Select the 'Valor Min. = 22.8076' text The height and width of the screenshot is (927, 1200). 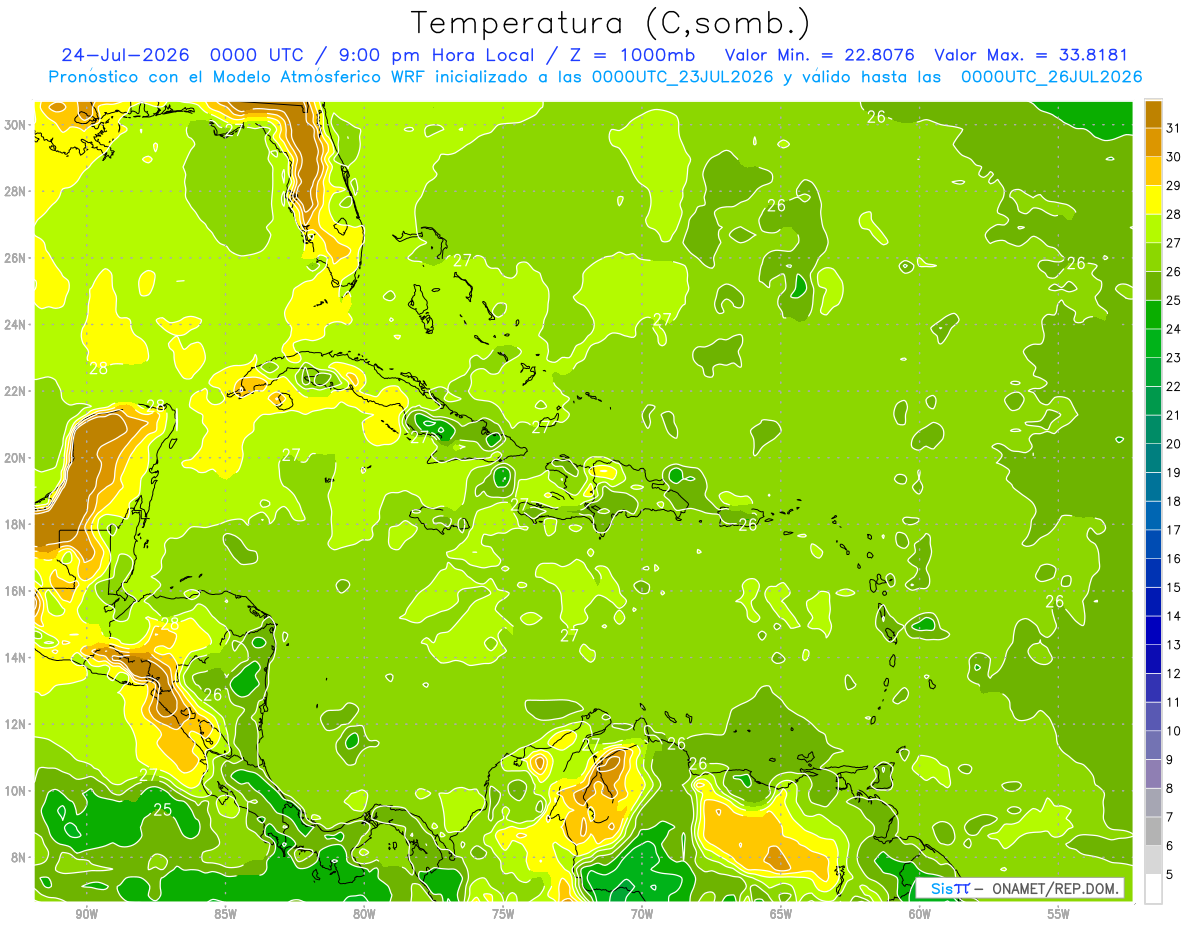820,55
